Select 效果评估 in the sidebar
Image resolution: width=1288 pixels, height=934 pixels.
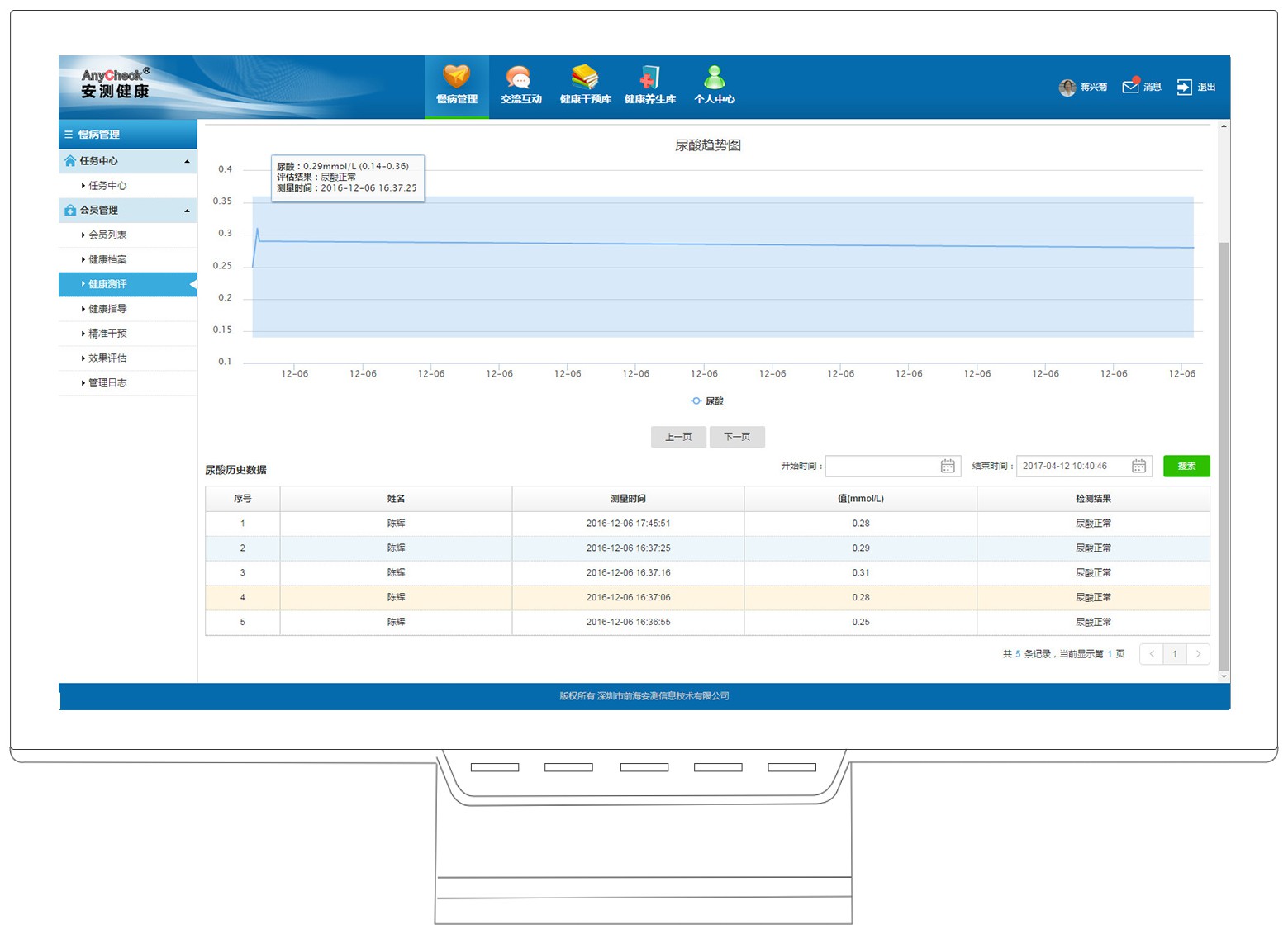click(107, 358)
